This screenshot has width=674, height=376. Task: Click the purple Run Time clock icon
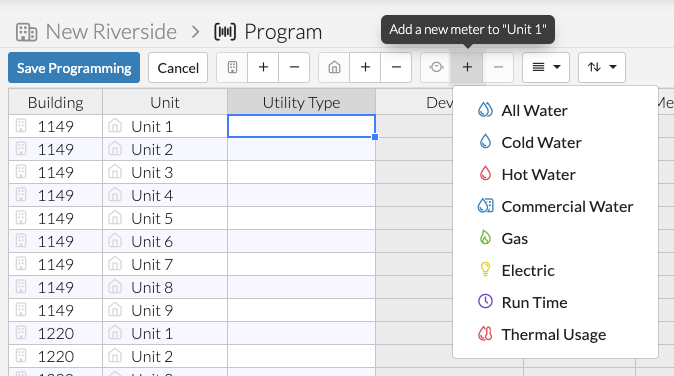point(485,301)
